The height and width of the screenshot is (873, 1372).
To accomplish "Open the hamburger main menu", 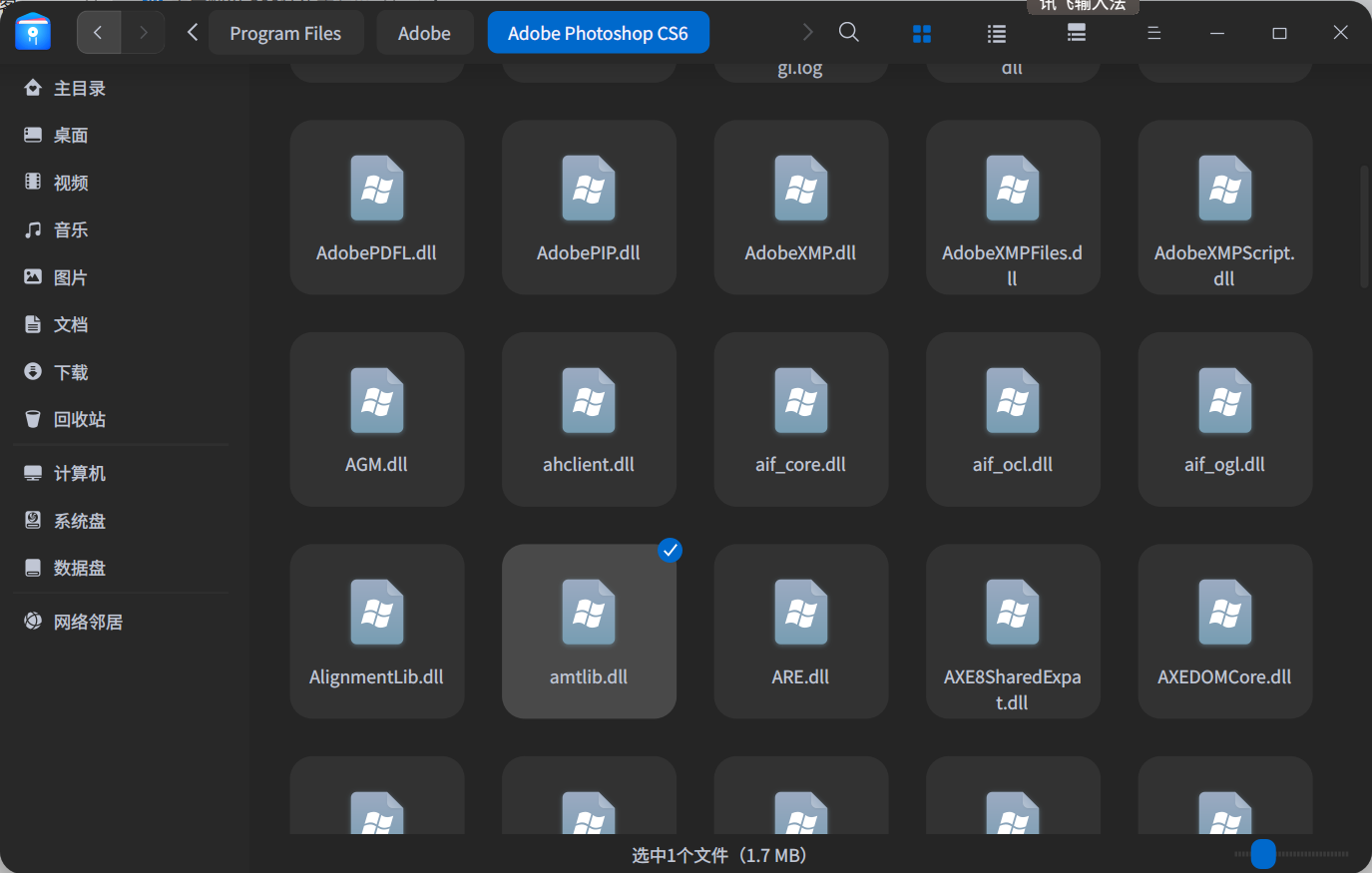I will point(1153,33).
